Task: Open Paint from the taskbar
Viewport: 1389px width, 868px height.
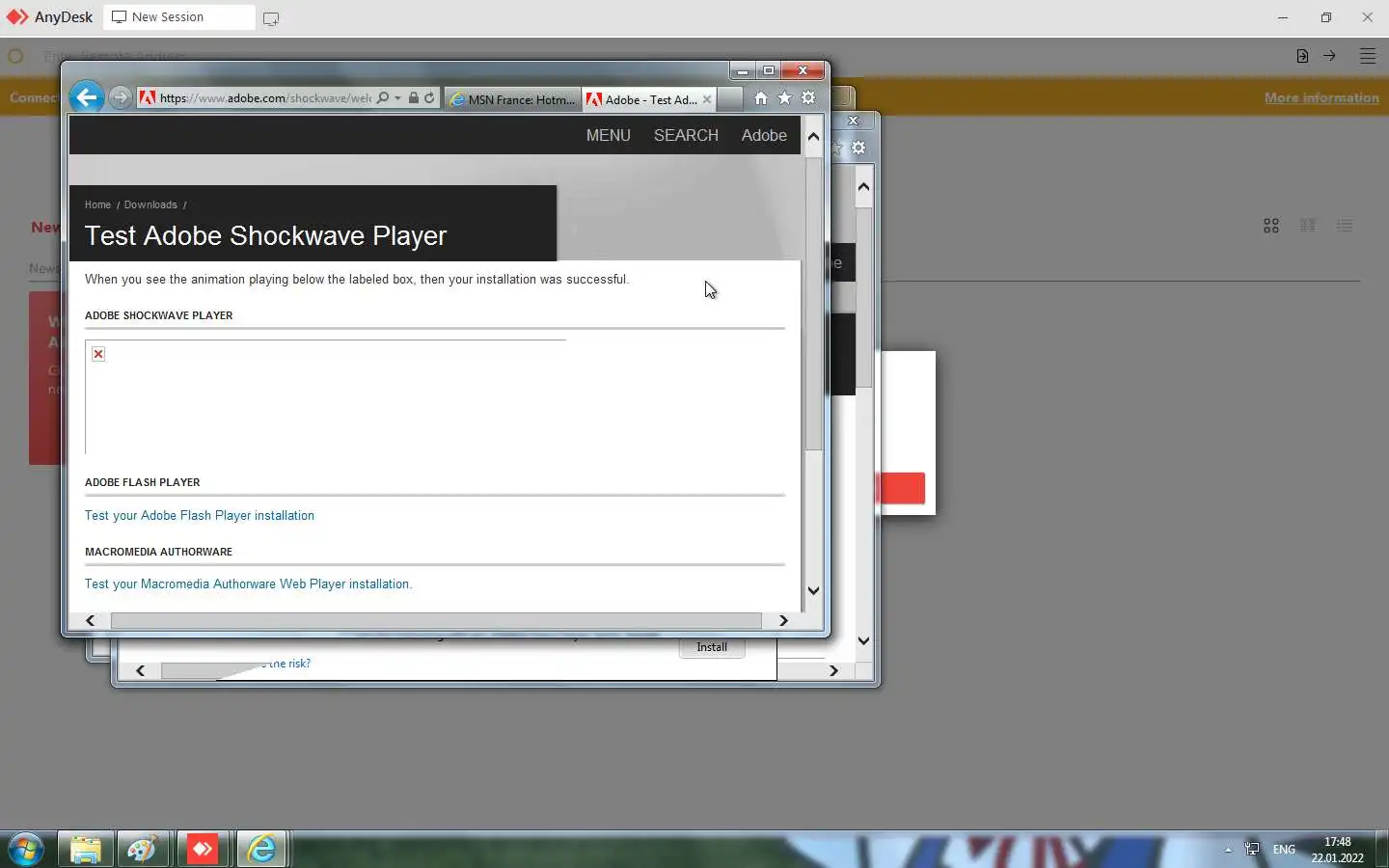Action: pyautogui.click(x=144, y=850)
